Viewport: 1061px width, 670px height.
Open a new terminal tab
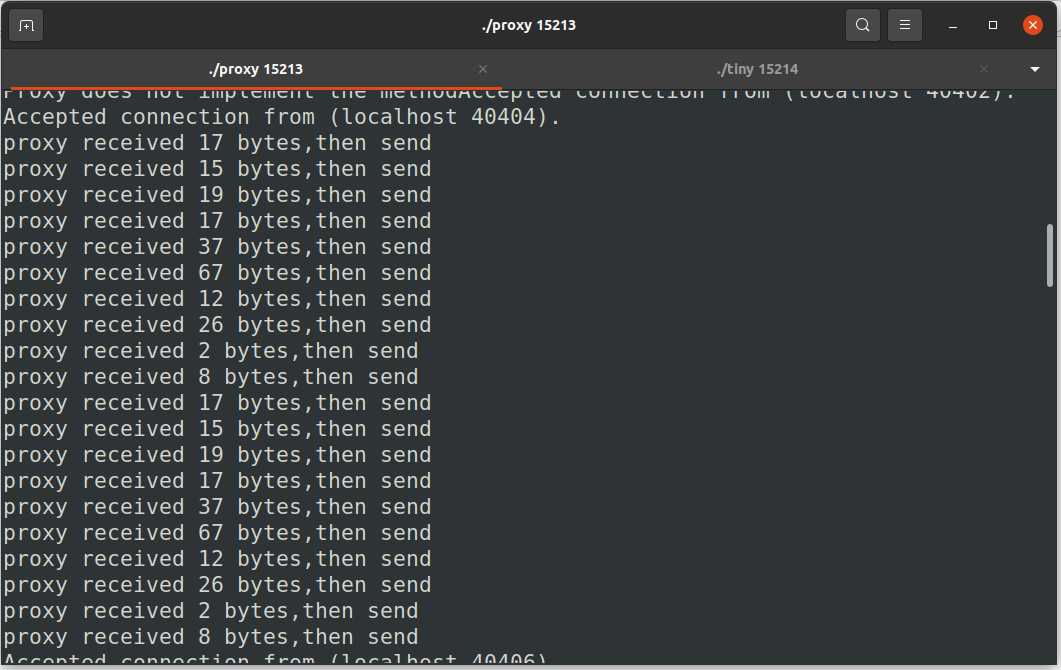pyautogui.click(x=26, y=25)
